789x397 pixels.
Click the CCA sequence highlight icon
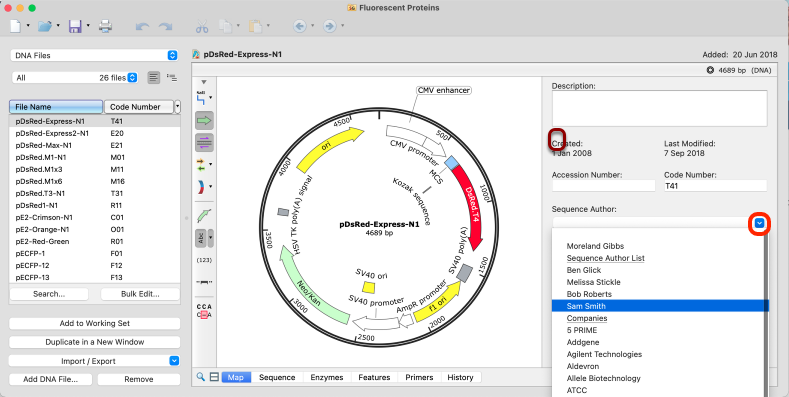[x=204, y=310]
